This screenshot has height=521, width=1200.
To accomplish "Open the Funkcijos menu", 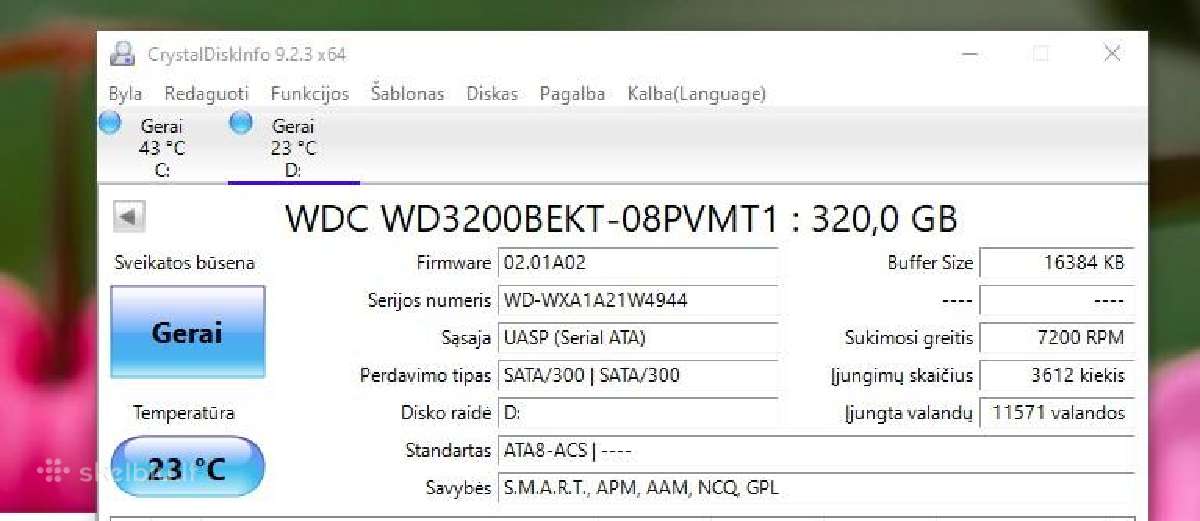I will pos(310,94).
